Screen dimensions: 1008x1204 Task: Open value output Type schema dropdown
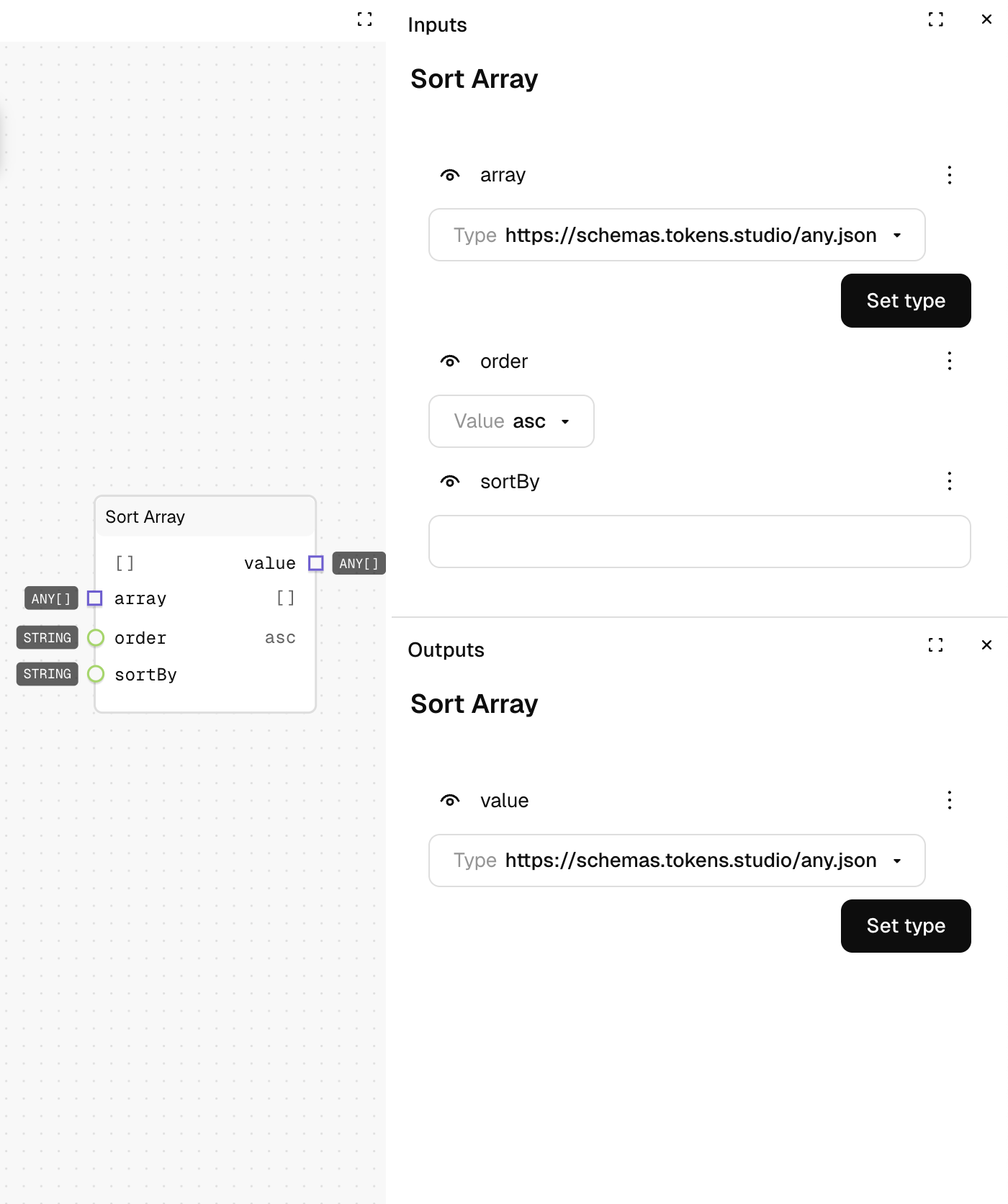(x=677, y=861)
